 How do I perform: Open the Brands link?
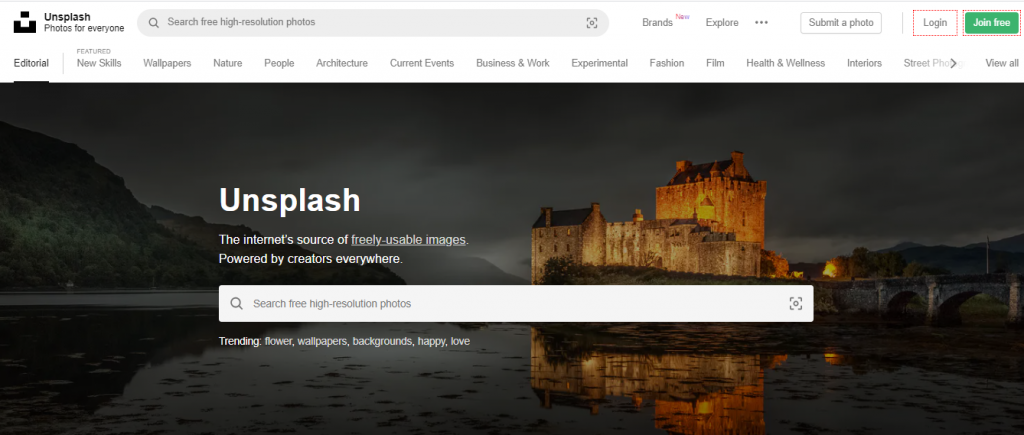point(657,22)
